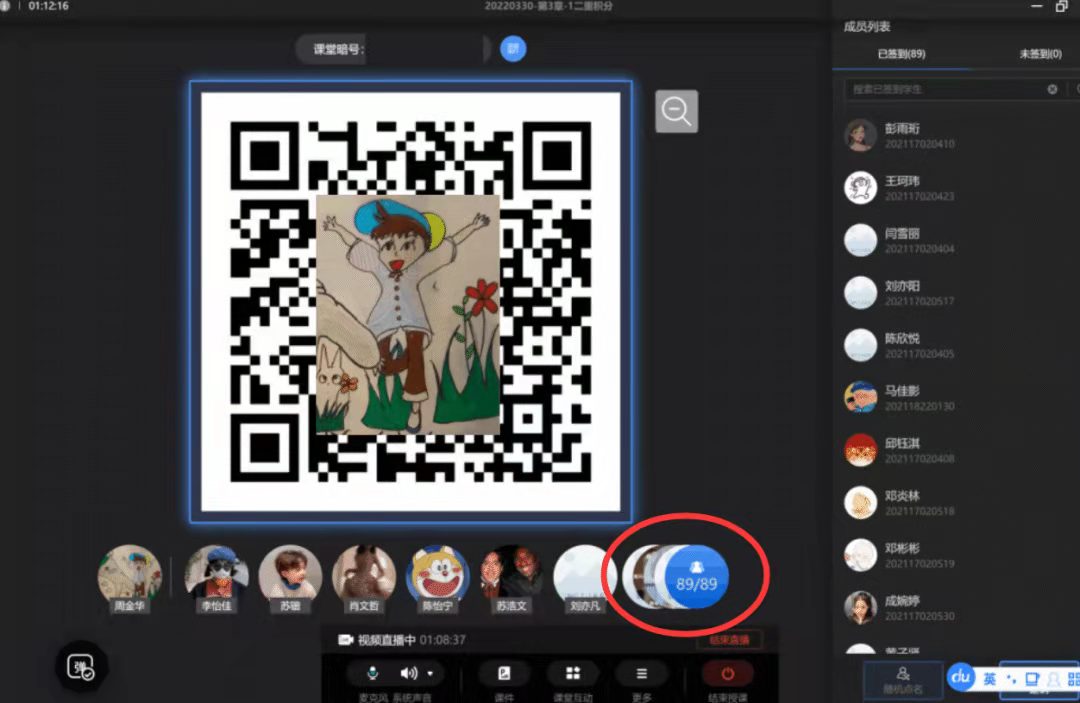
Task: Select member 马佳彭 in the list
Action: [x=902, y=398]
